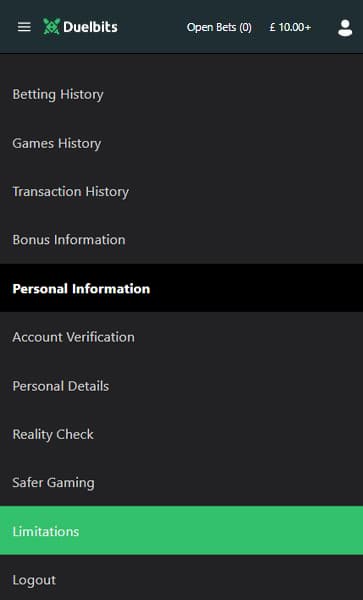Viewport: 363px width, 600px height.
Task: Click the plus sign beside the balance
Action: coord(308,27)
